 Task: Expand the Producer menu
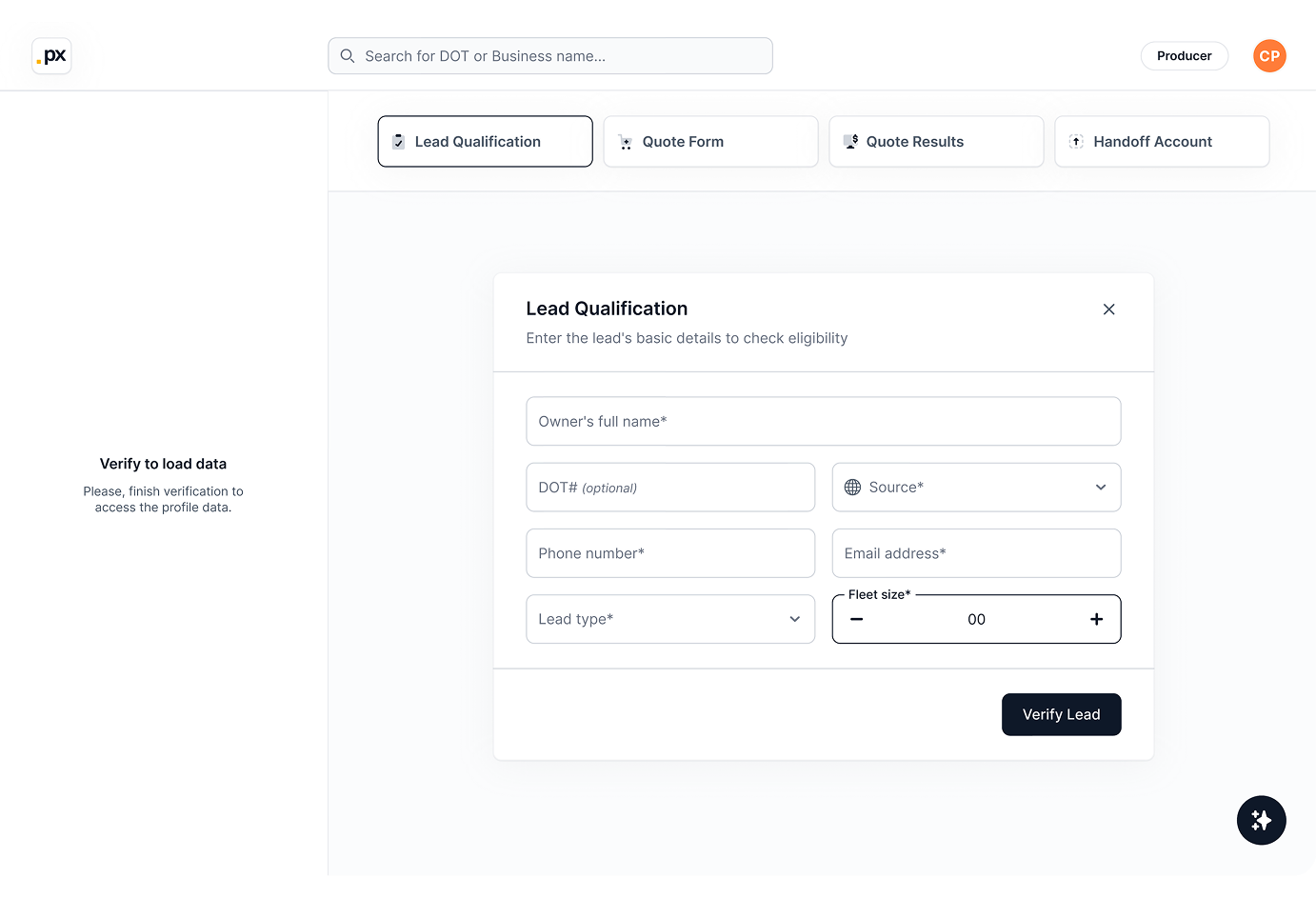(x=1184, y=55)
